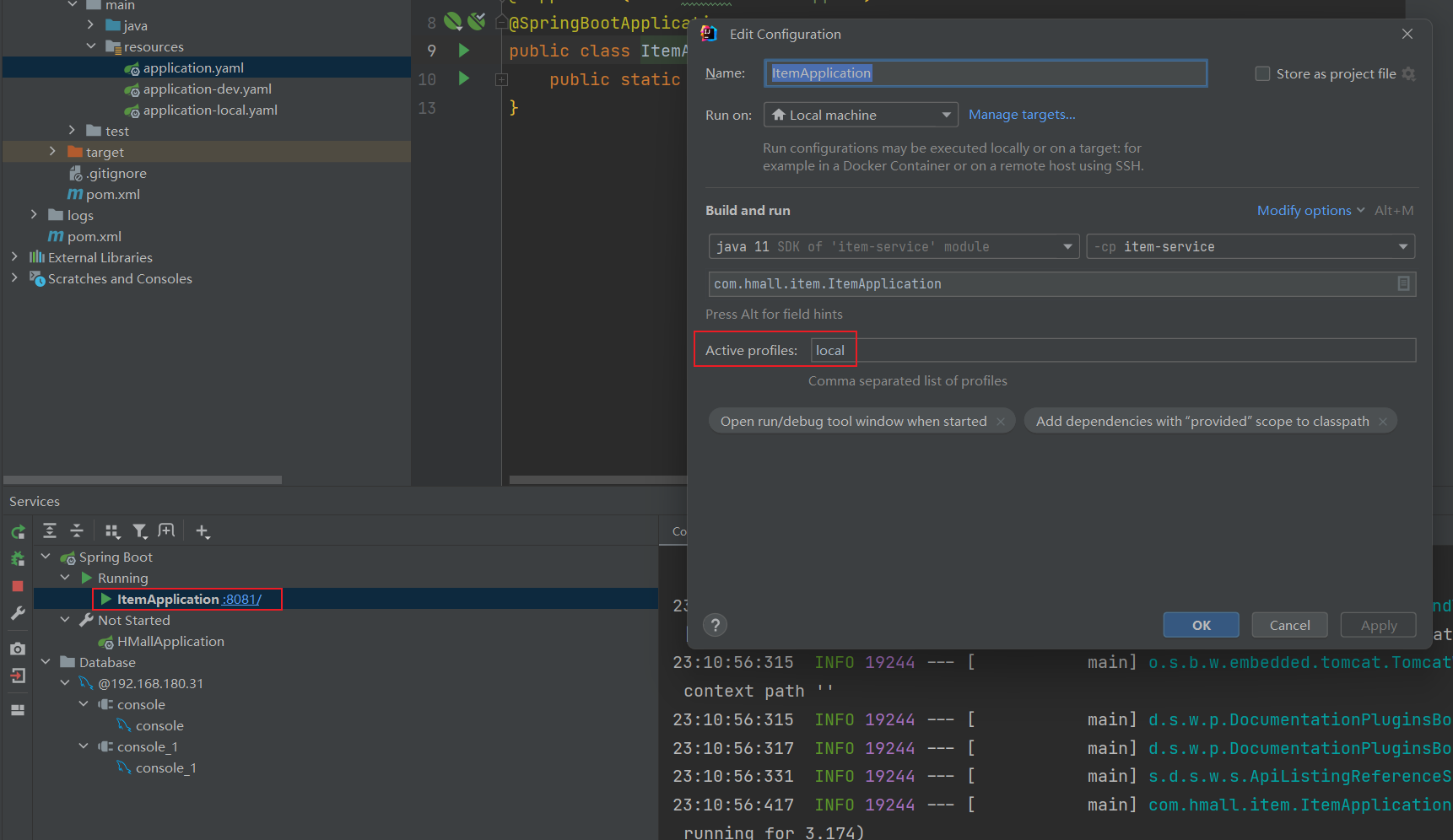This screenshot has width=1453, height=840.
Task: Click the first Spring bean gutter icon on line 8
Action: 453,21
